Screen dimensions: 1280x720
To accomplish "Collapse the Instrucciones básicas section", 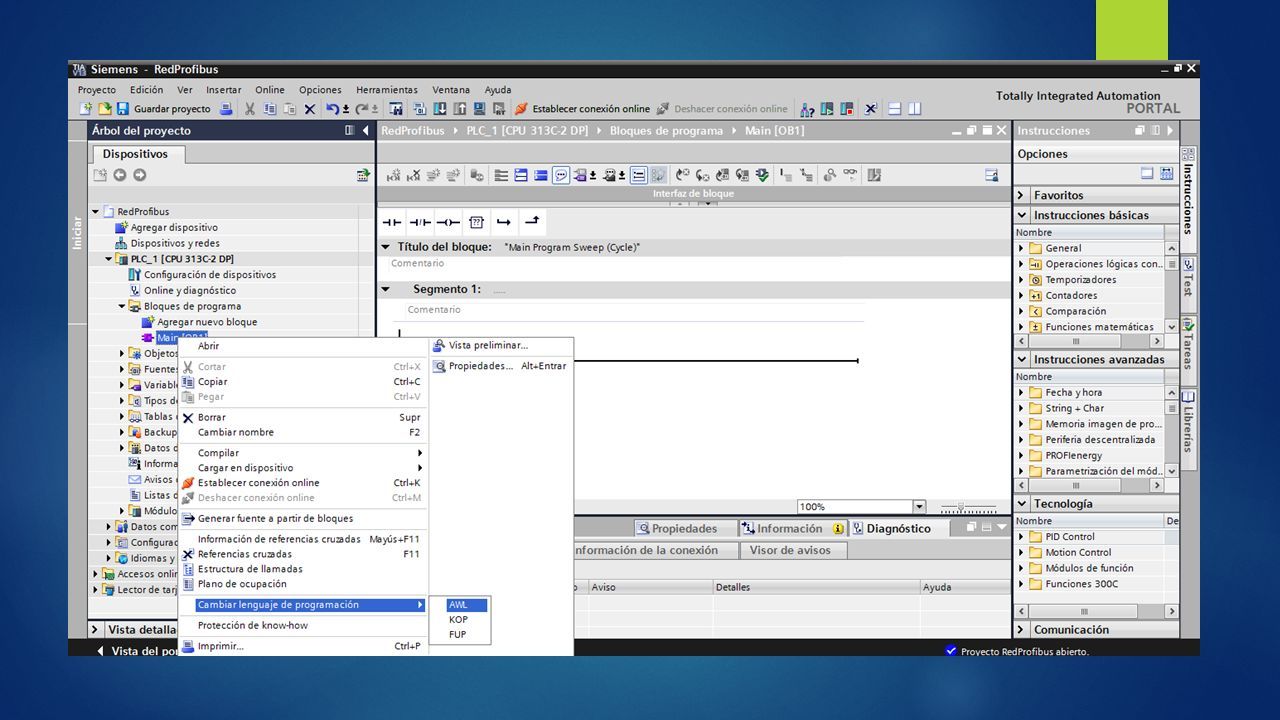I will coord(1022,215).
